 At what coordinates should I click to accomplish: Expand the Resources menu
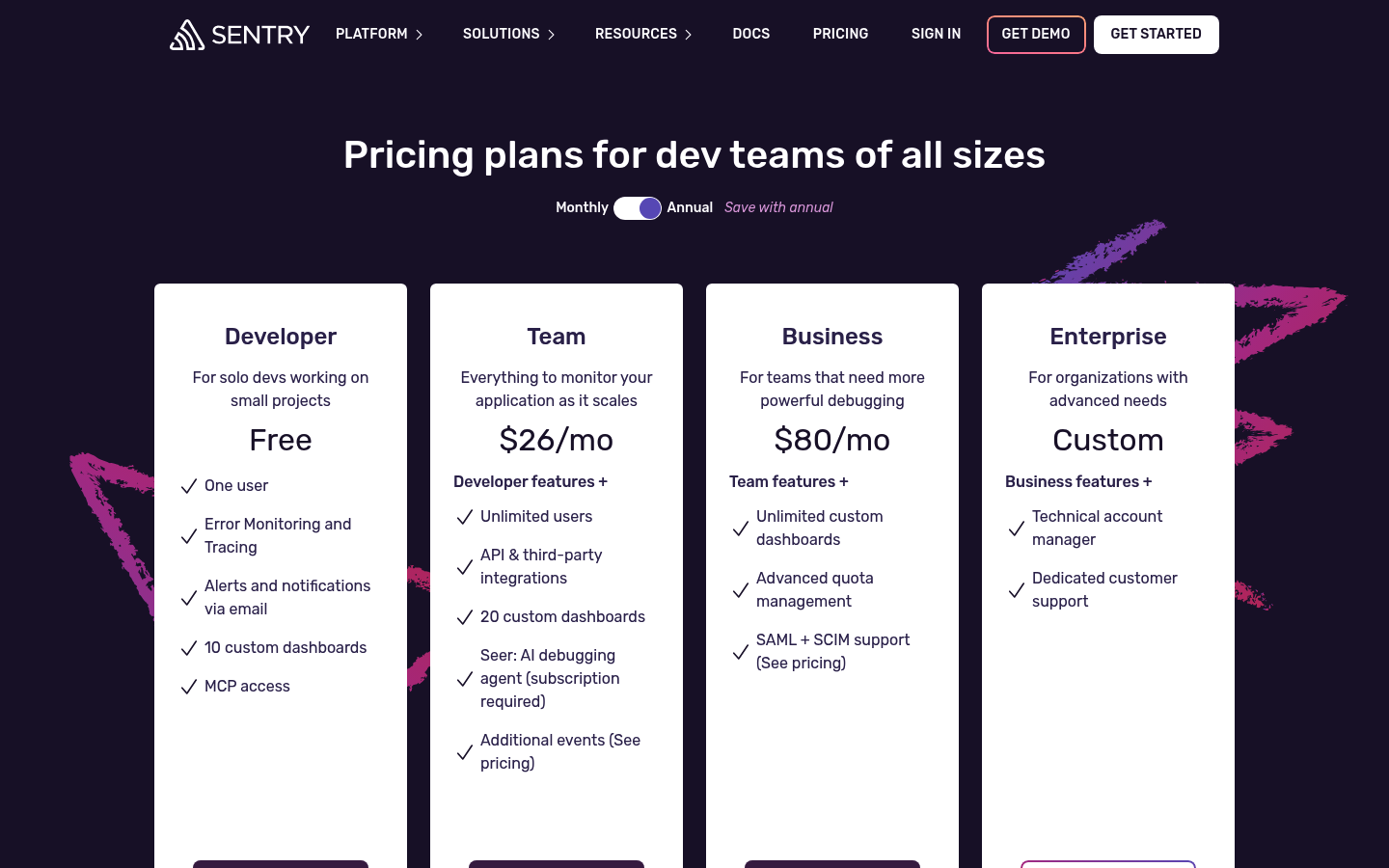click(643, 34)
